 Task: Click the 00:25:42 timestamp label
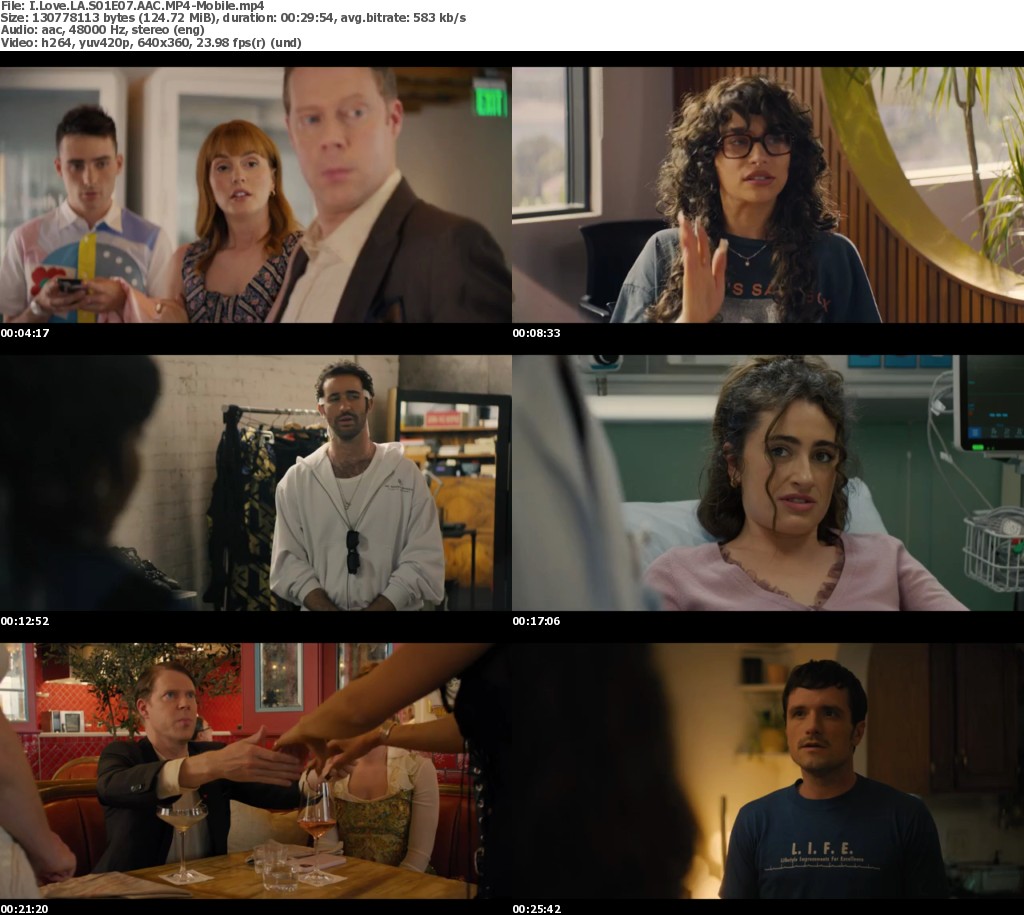click(537, 908)
